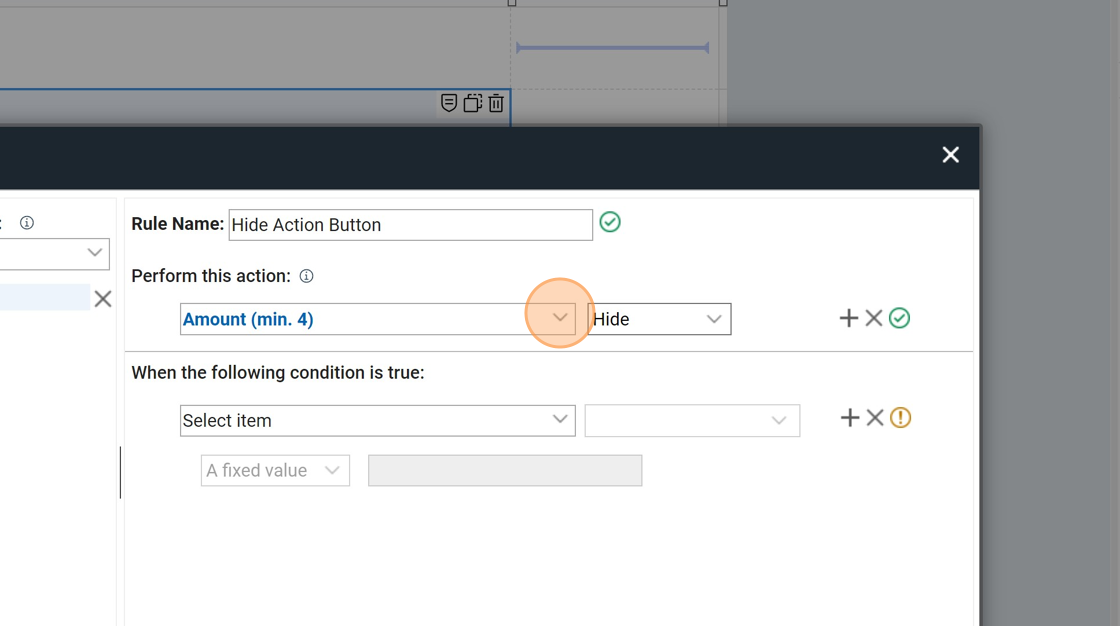The height and width of the screenshot is (626, 1120).
Task: Open the Amount (min. 4) dropdown
Action: 377,319
